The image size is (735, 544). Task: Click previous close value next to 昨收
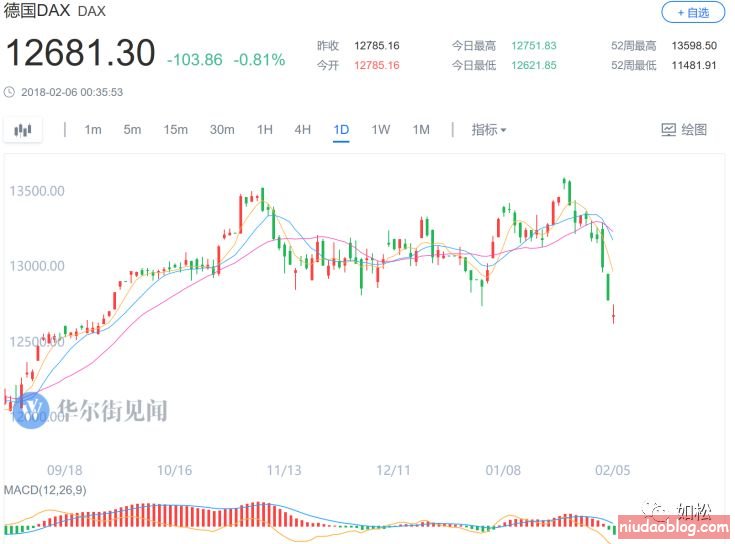377,45
